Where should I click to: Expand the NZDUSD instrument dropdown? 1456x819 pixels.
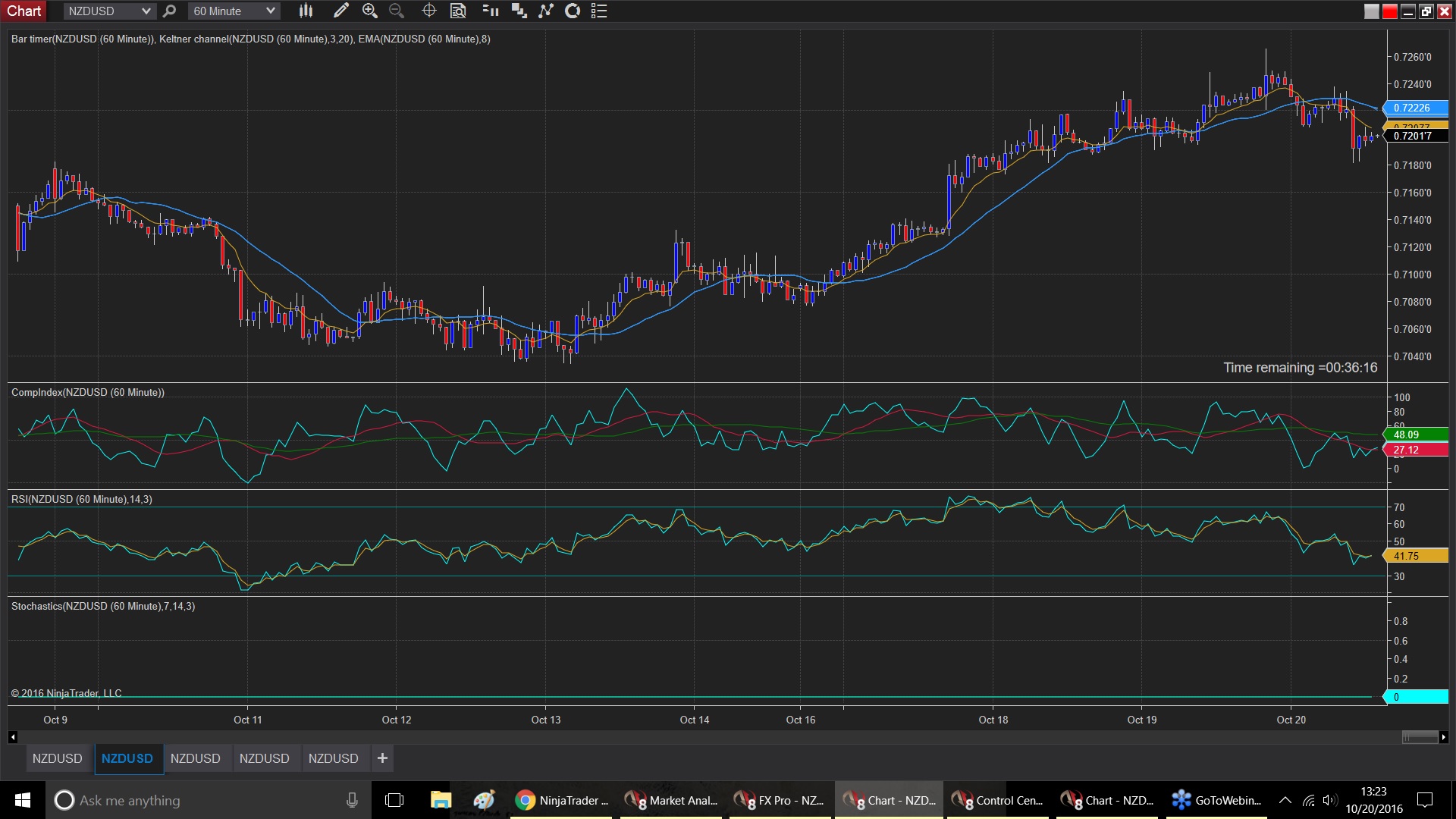pos(146,11)
